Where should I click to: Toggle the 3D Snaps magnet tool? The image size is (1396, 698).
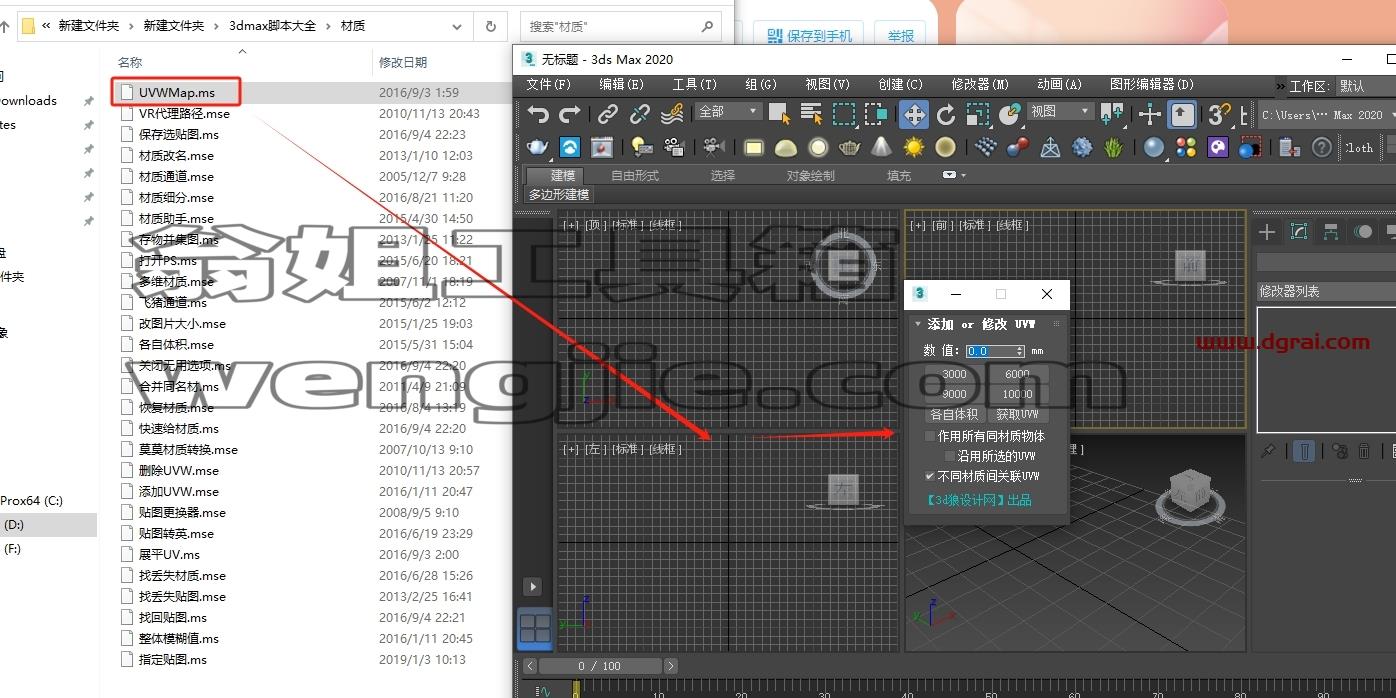[1218, 114]
